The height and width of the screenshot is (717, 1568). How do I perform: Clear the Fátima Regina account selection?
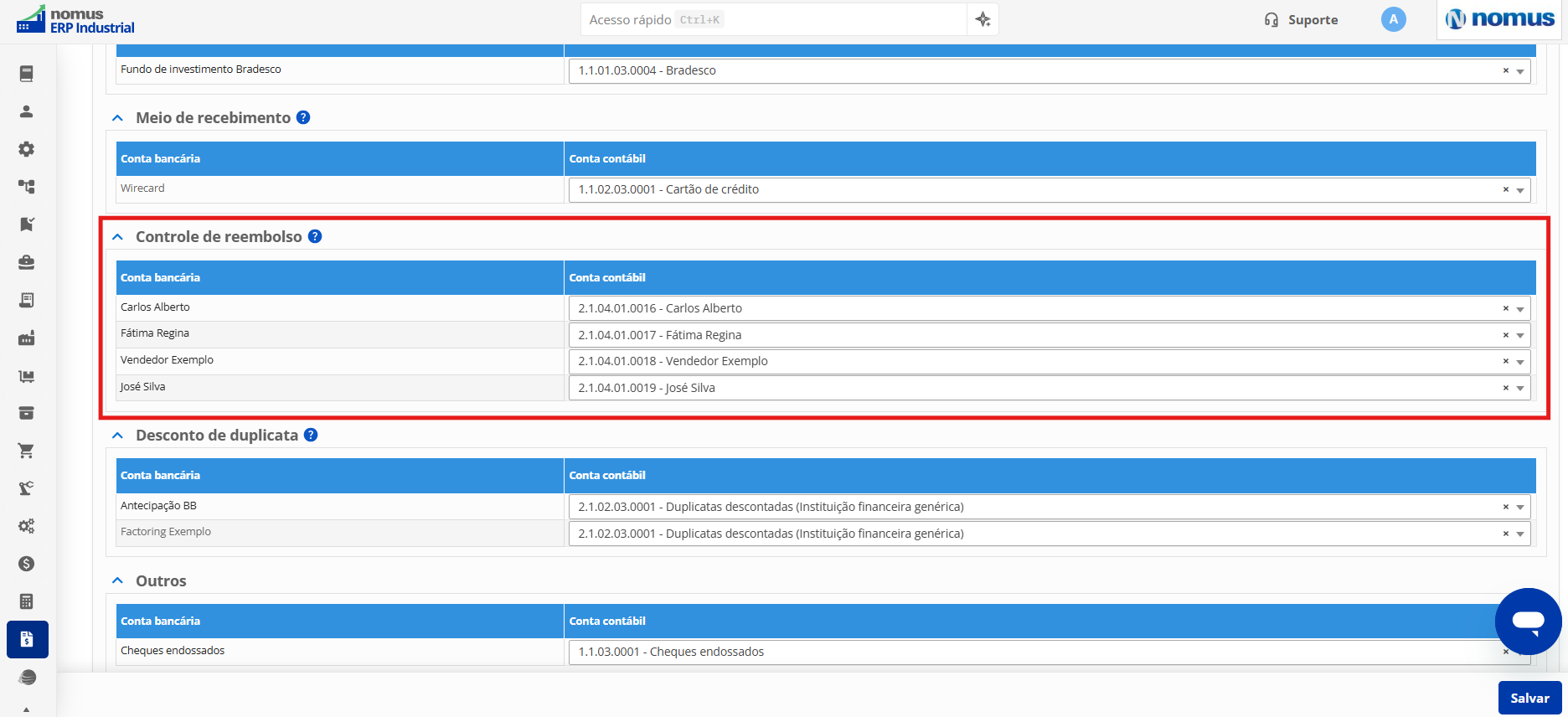1505,335
